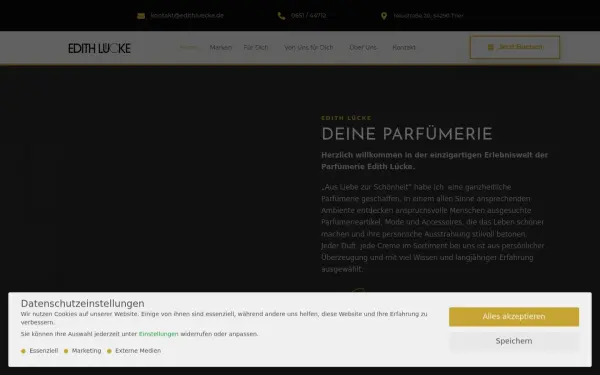Click the email envelope icon in top bar
Screen dimensions: 600x375
point(141,16)
